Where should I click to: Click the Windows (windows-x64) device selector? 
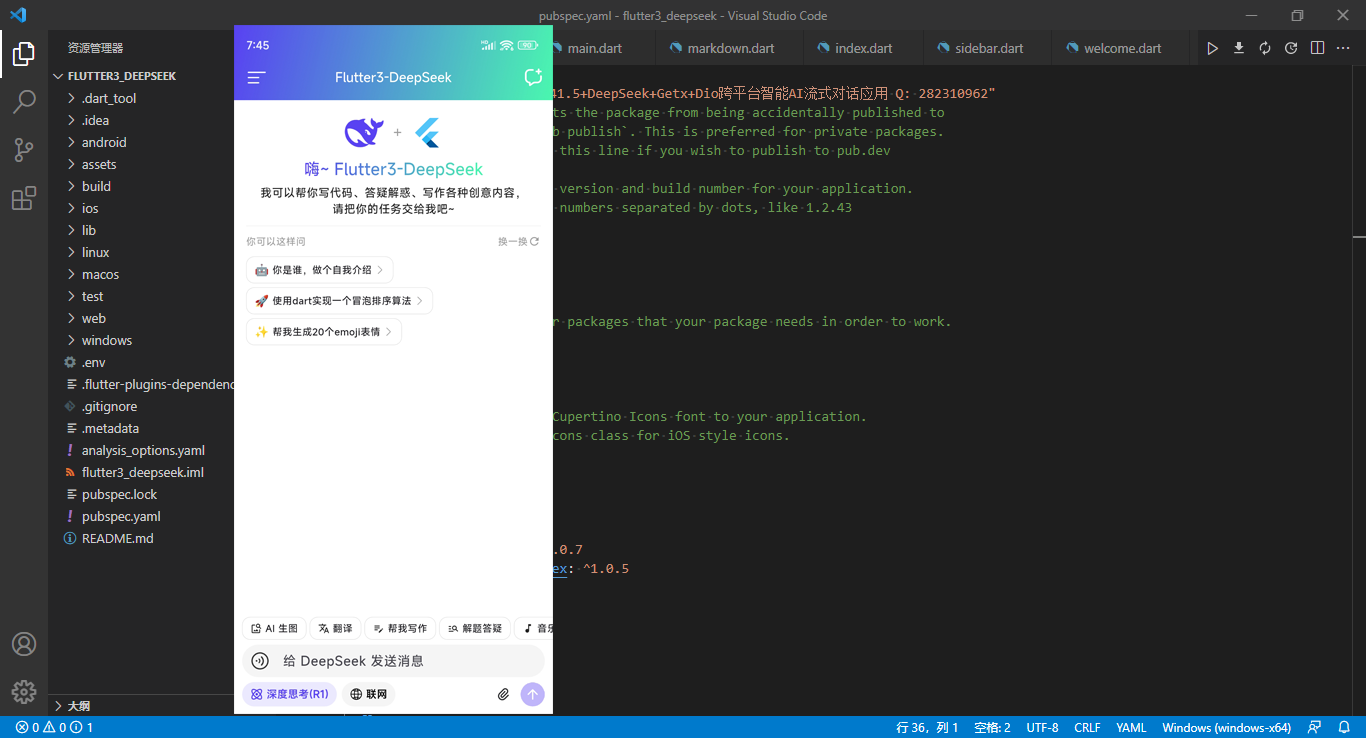(x=1226, y=727)
